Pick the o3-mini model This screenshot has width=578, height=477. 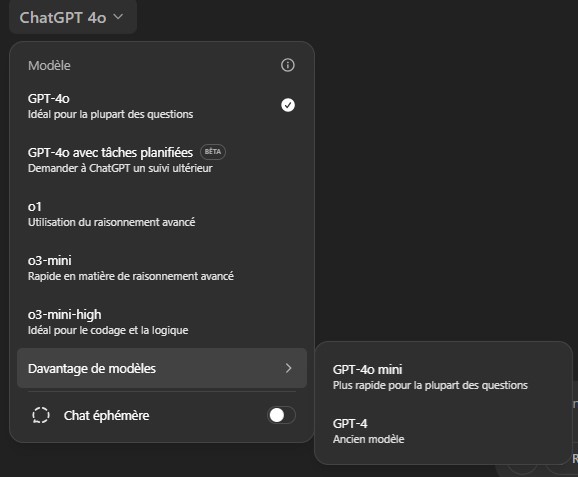[x=162, y=268]
